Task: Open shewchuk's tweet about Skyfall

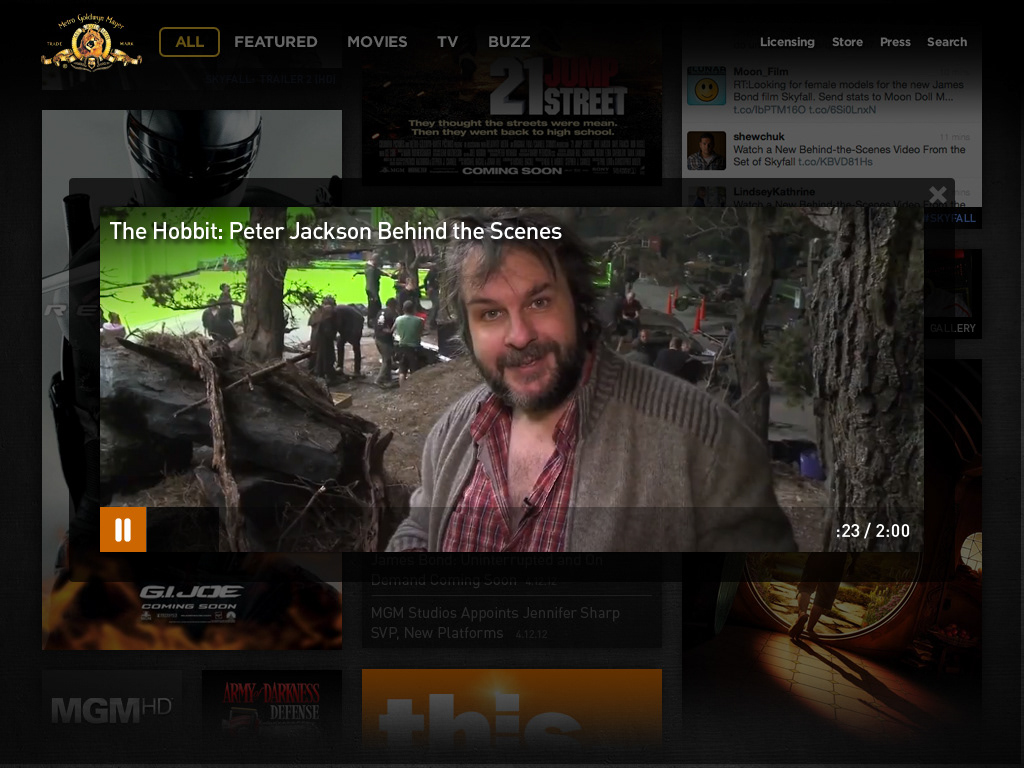Action: [848, 155]
